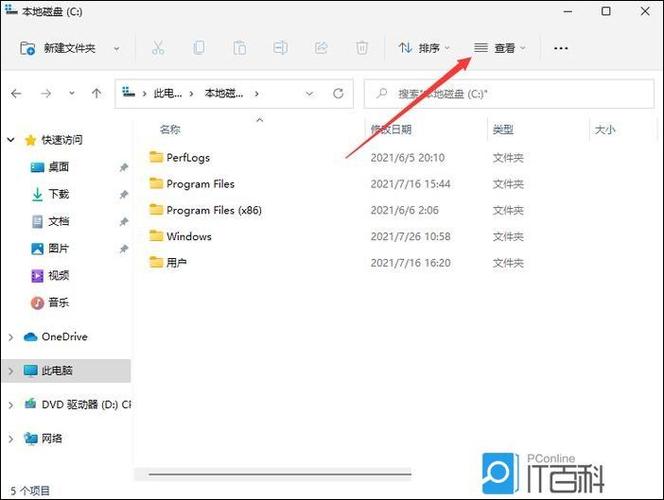
Task: Select 此电脑 in the sidebar
Action: (x=57, y=371)
